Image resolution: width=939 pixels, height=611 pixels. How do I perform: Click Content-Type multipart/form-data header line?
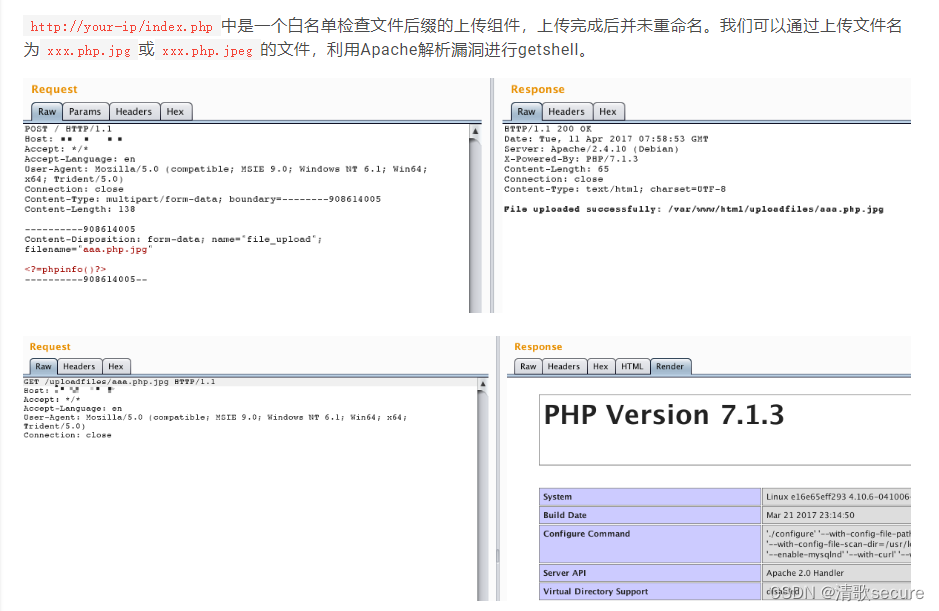pos(202,199)
